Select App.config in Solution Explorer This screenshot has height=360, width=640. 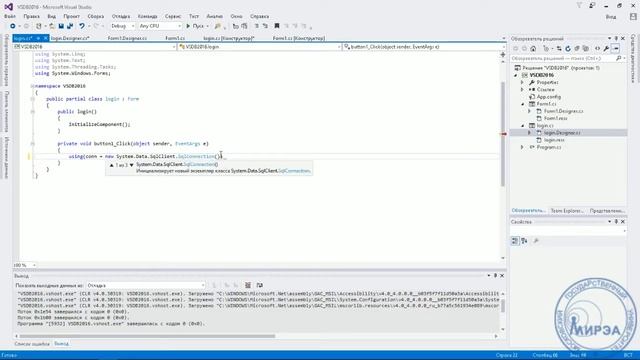point(549,97)
